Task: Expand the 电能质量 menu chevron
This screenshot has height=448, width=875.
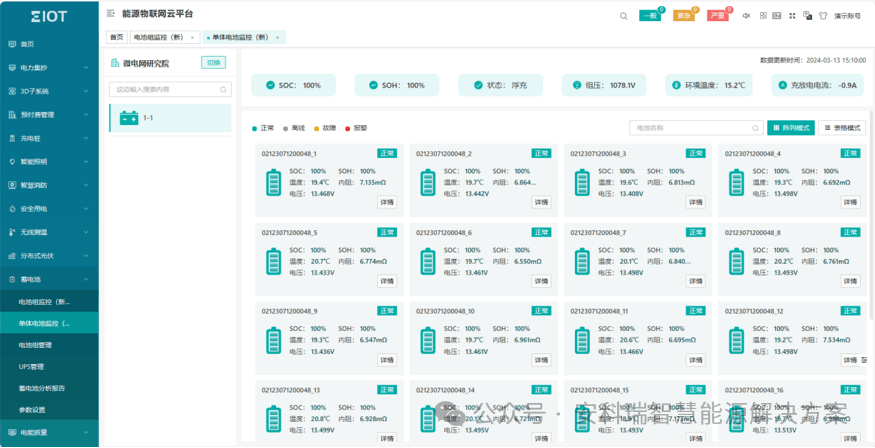Action: click(86, 432)
